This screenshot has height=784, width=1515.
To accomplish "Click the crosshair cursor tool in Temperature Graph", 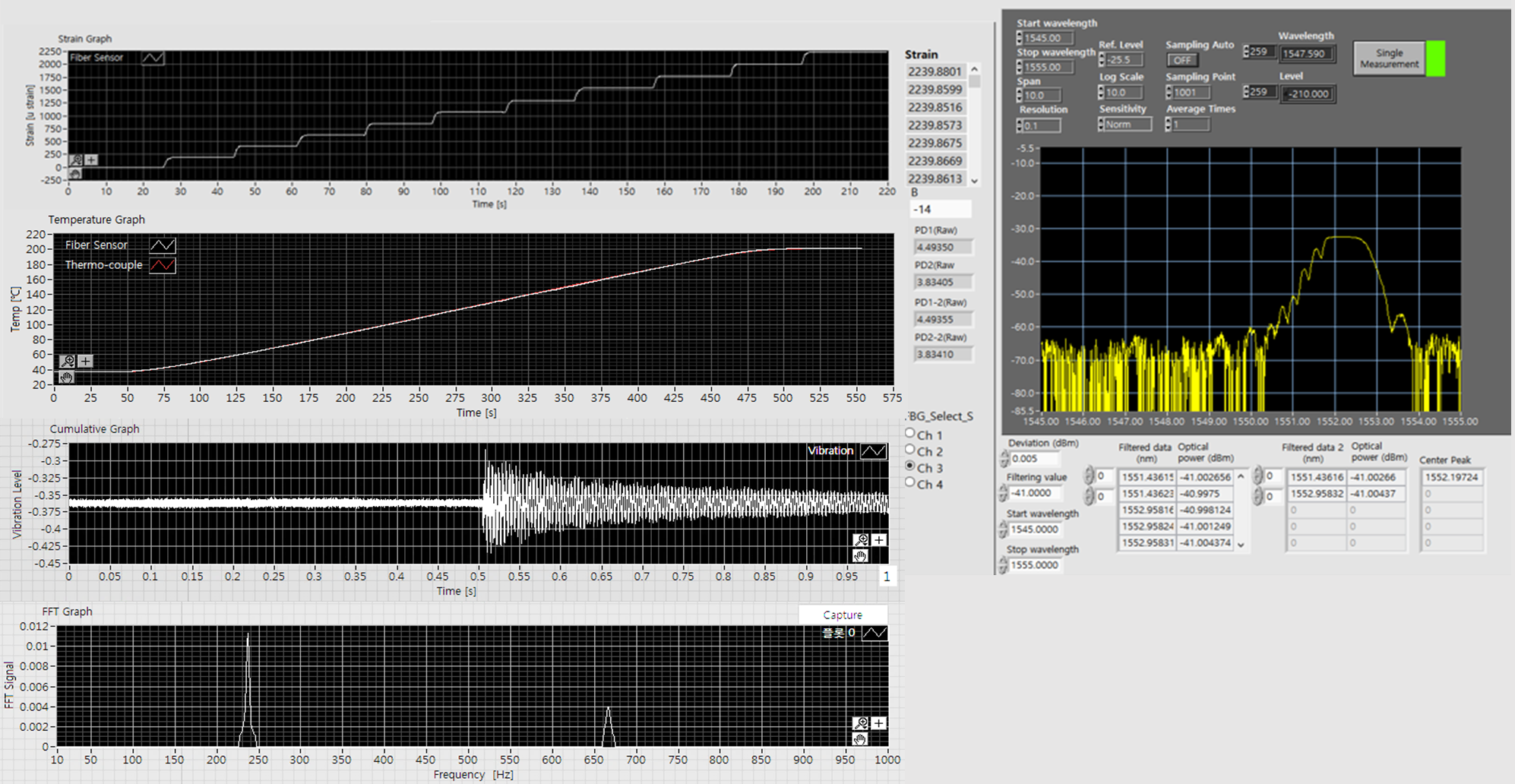I will (85, 362).
